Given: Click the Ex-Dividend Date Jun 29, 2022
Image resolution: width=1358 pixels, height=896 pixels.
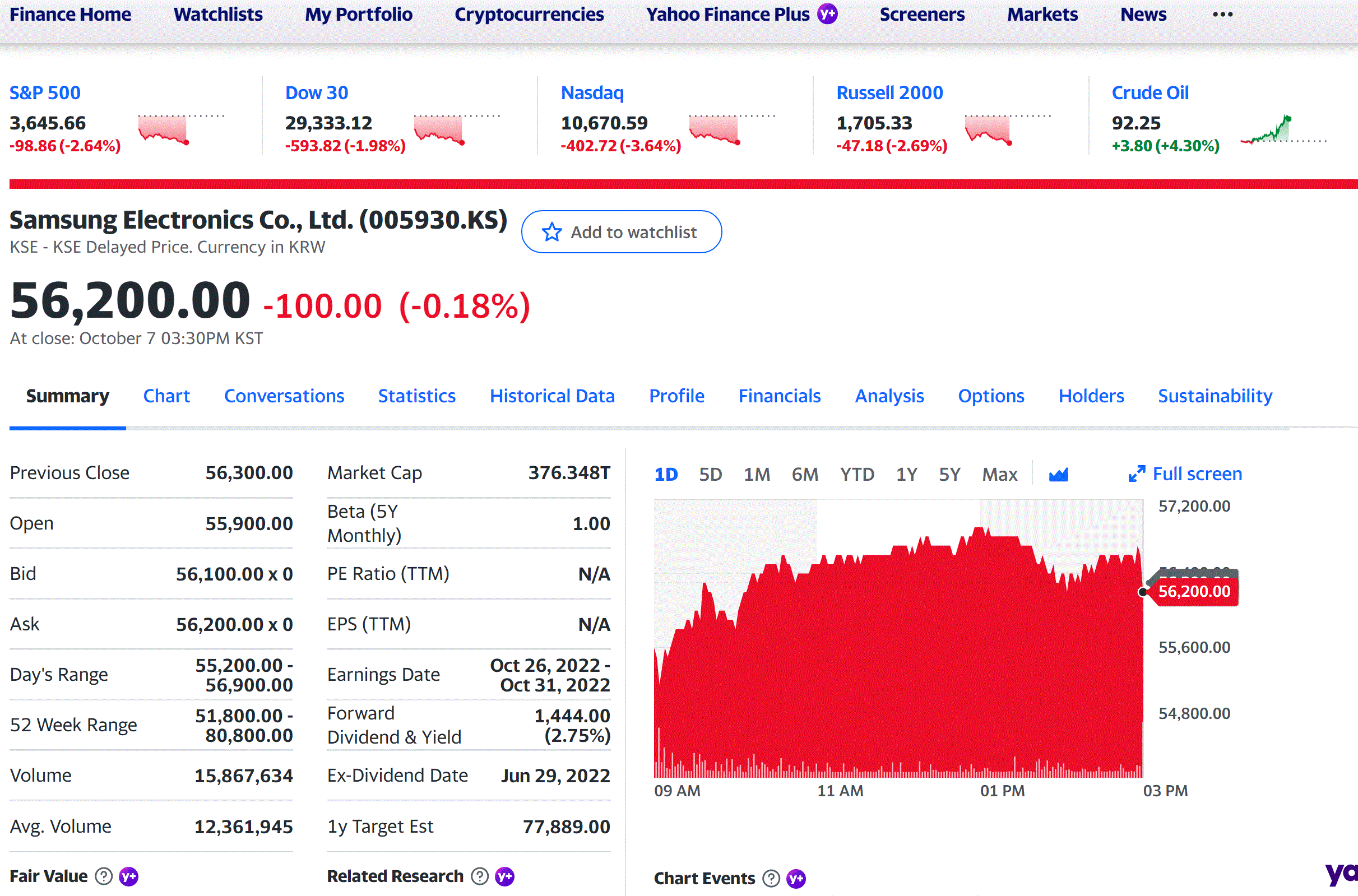Looking at the screenshot, I should [555, 776].
